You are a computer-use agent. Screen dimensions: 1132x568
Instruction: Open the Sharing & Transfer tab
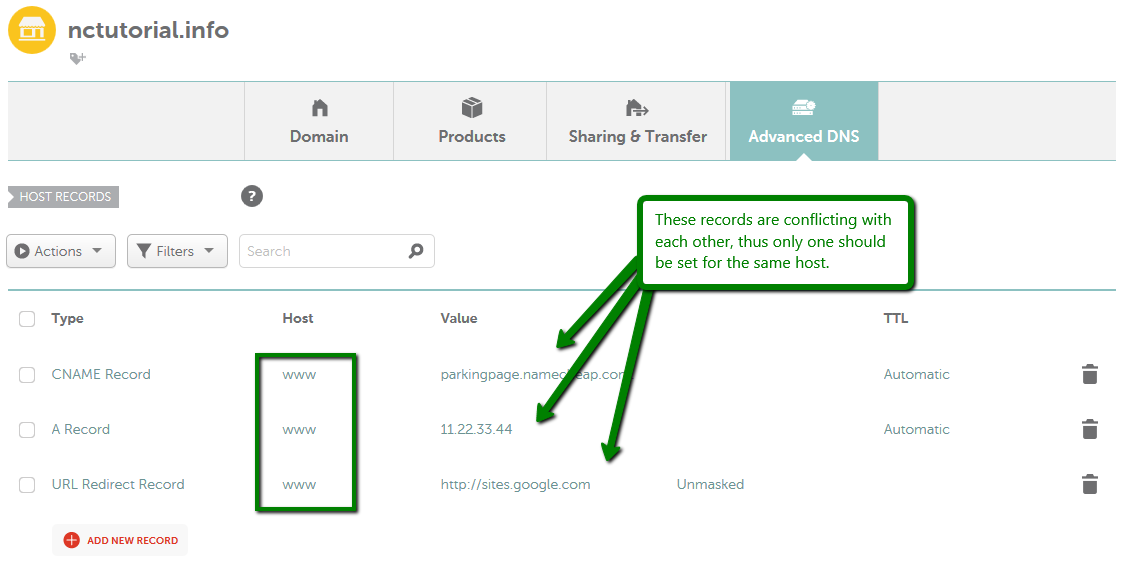637,121
